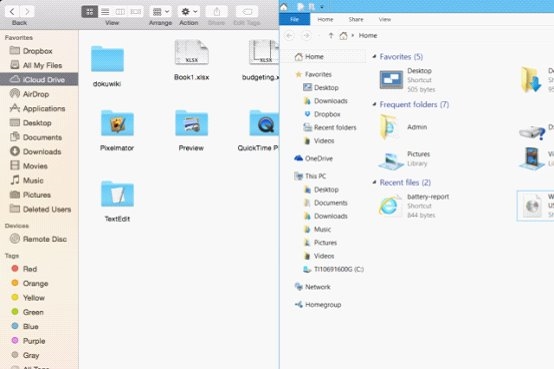Collapse the Recent files (2) group
This screenshot has height=369, width=554.
pyautogui.click(x=375, y=182)
